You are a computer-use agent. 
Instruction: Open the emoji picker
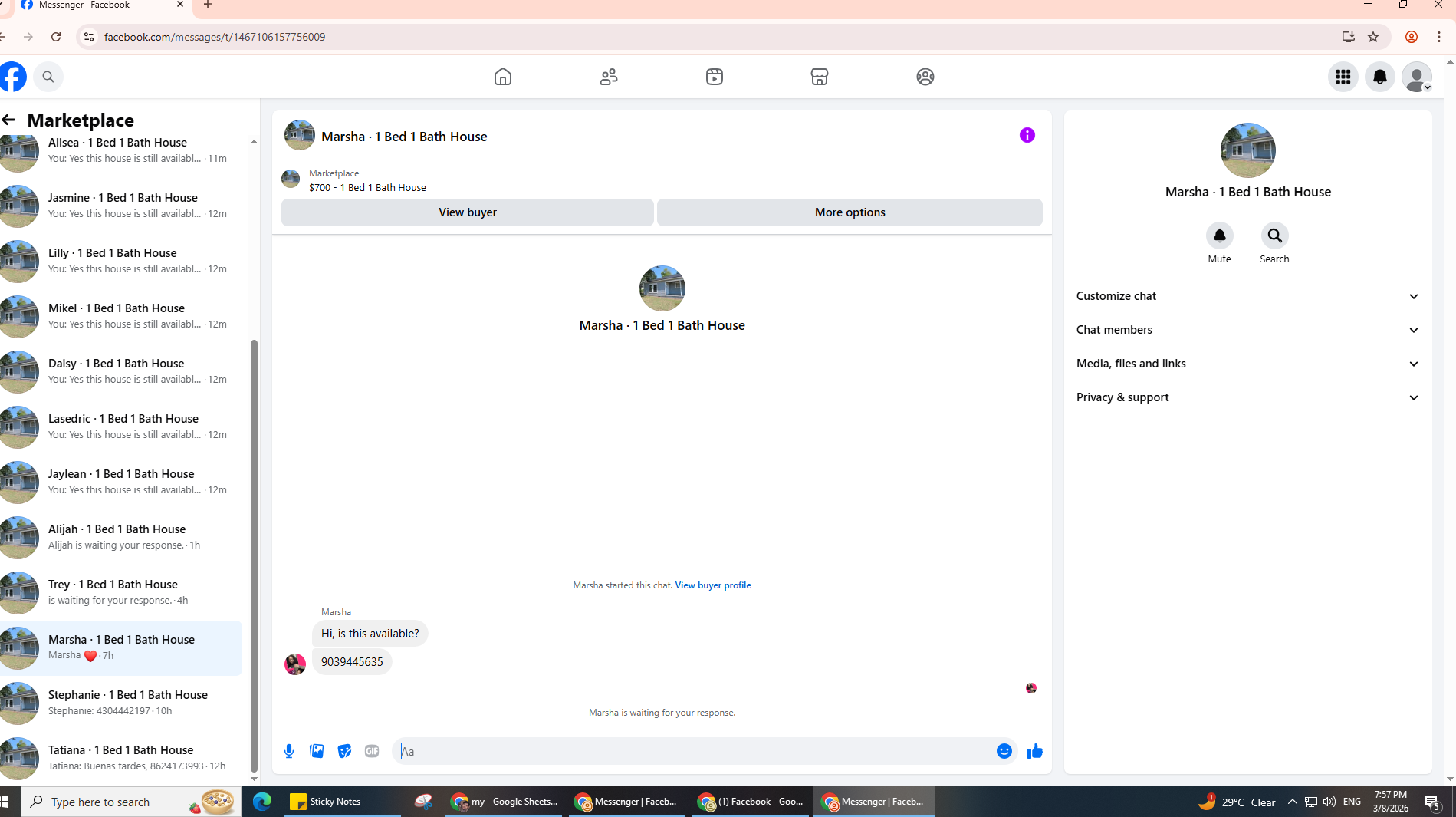[x=1004, y=751]
